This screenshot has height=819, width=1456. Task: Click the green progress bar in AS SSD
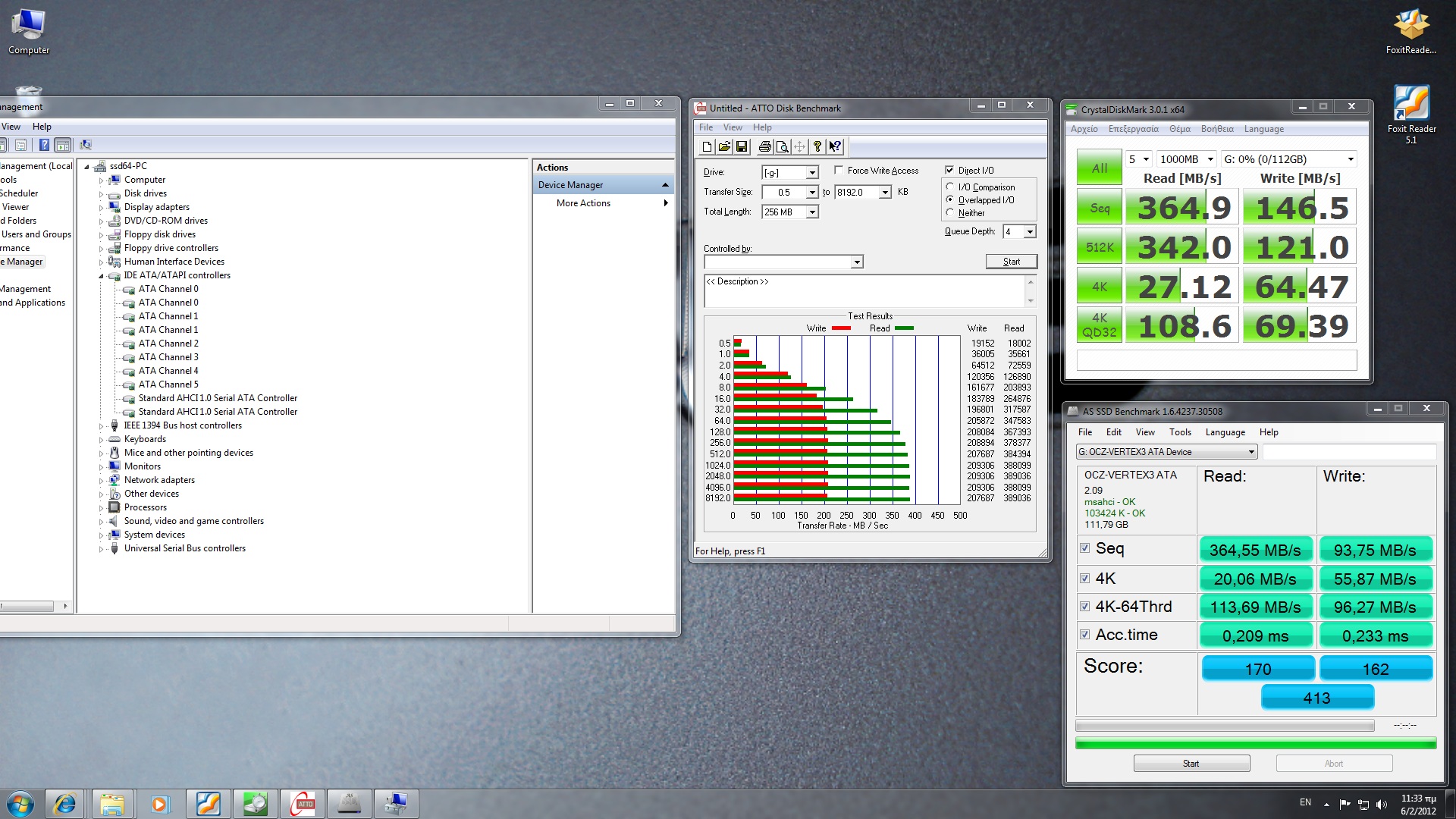click(x=1256, y=744)
